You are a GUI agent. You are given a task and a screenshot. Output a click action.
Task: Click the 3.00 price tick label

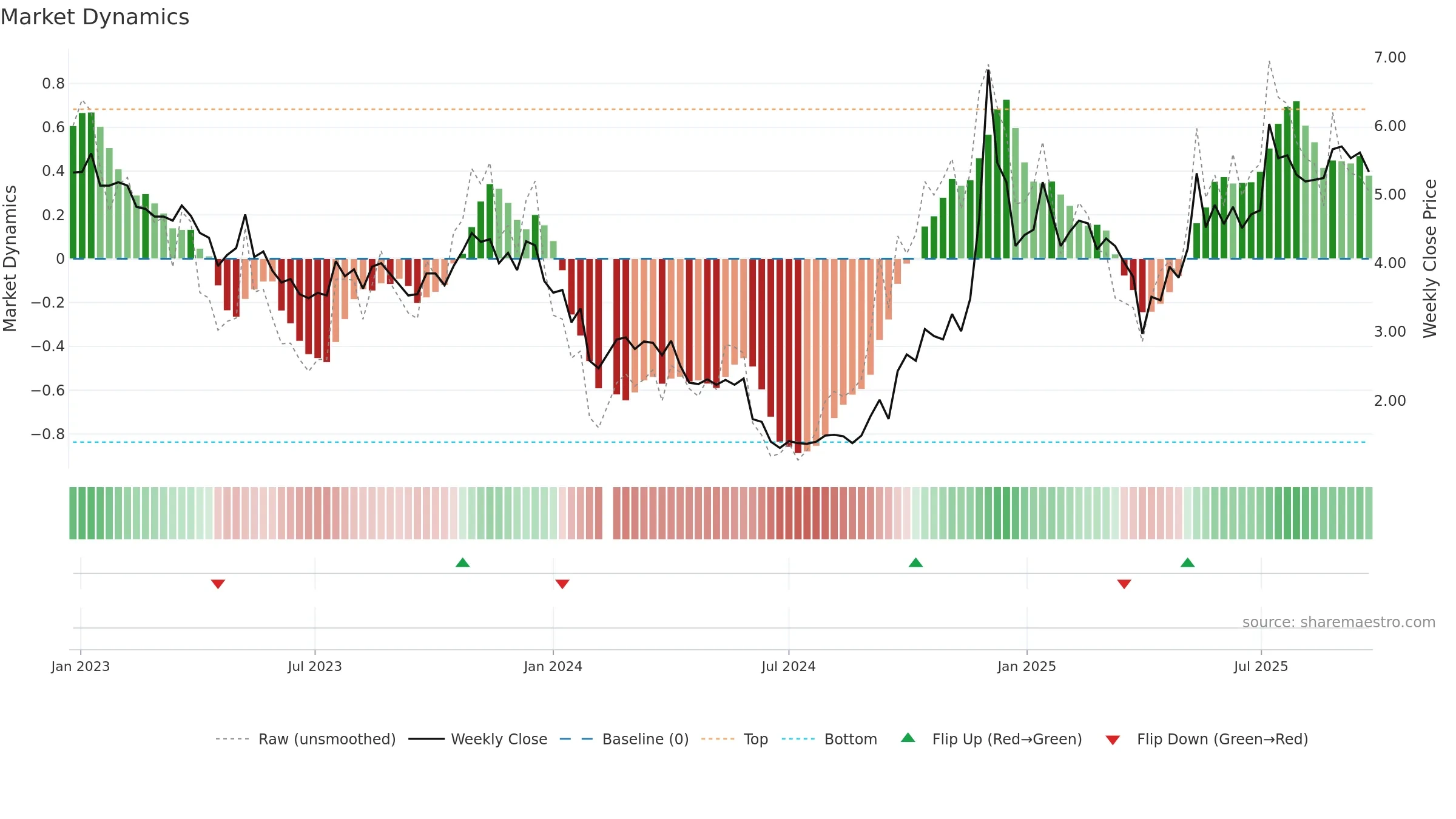pyautogui.click(x=1390, y=332)
